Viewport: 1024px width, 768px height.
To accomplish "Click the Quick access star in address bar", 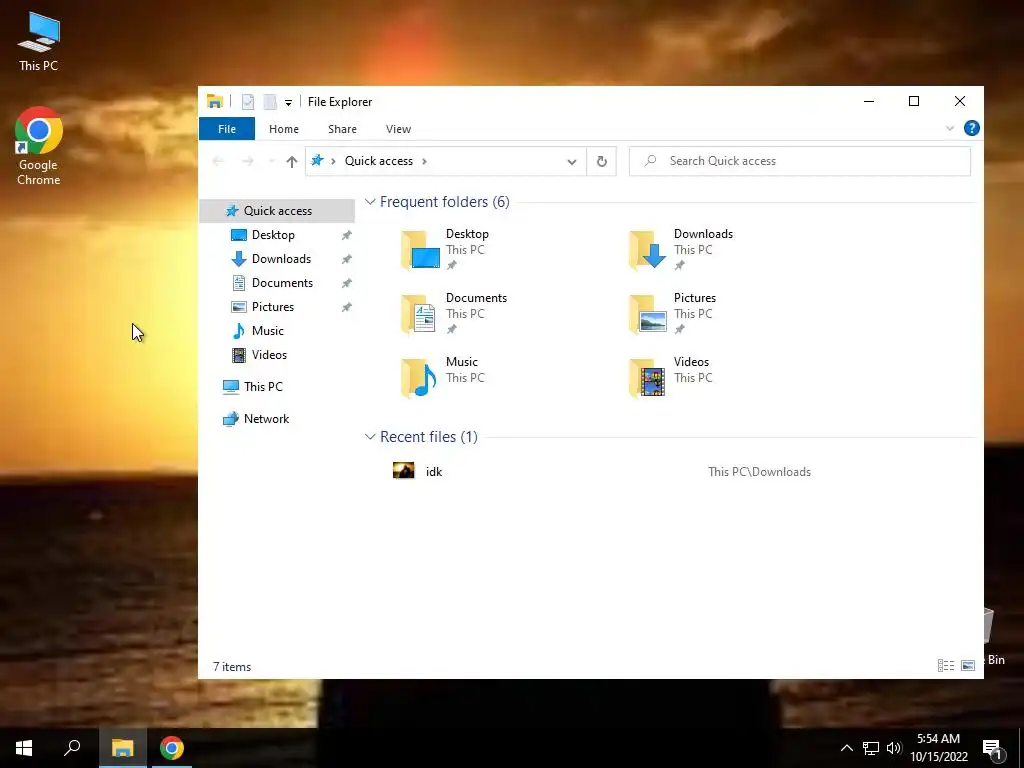I will pos(317,161).
